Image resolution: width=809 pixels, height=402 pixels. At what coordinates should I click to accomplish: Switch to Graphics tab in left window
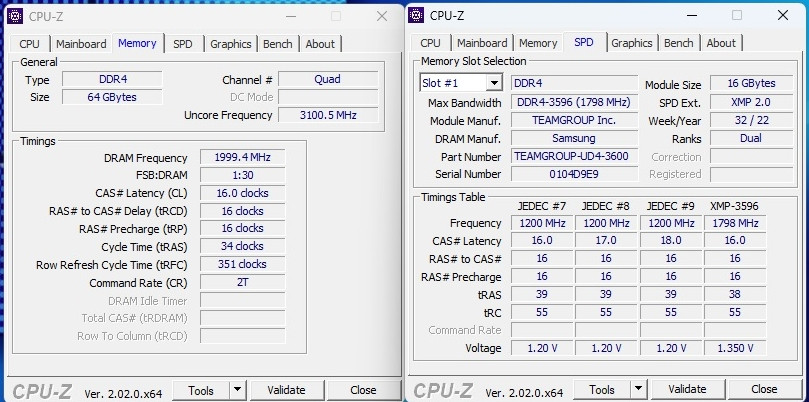point(231,44)
